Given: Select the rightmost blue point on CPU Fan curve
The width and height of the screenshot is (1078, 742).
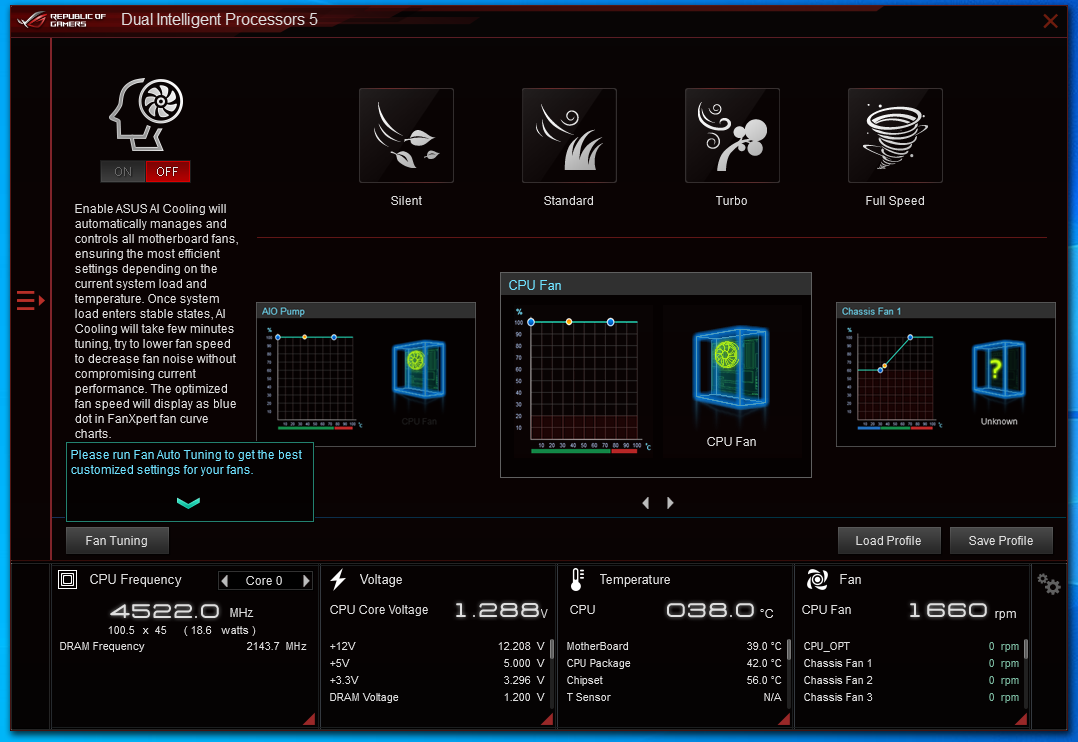Looking at the screenshot, I should [x=610, y=322].
